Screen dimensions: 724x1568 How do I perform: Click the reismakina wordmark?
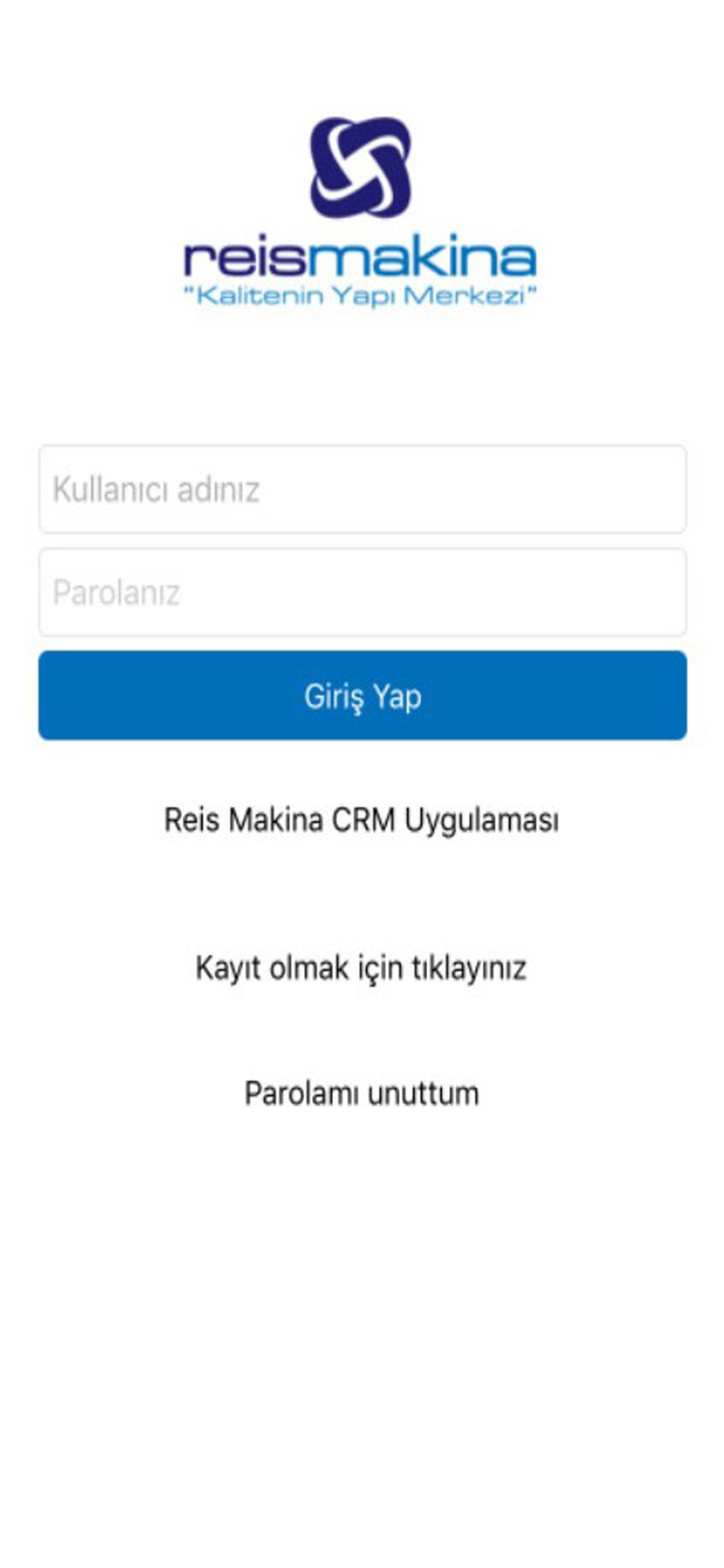point(360,259)
